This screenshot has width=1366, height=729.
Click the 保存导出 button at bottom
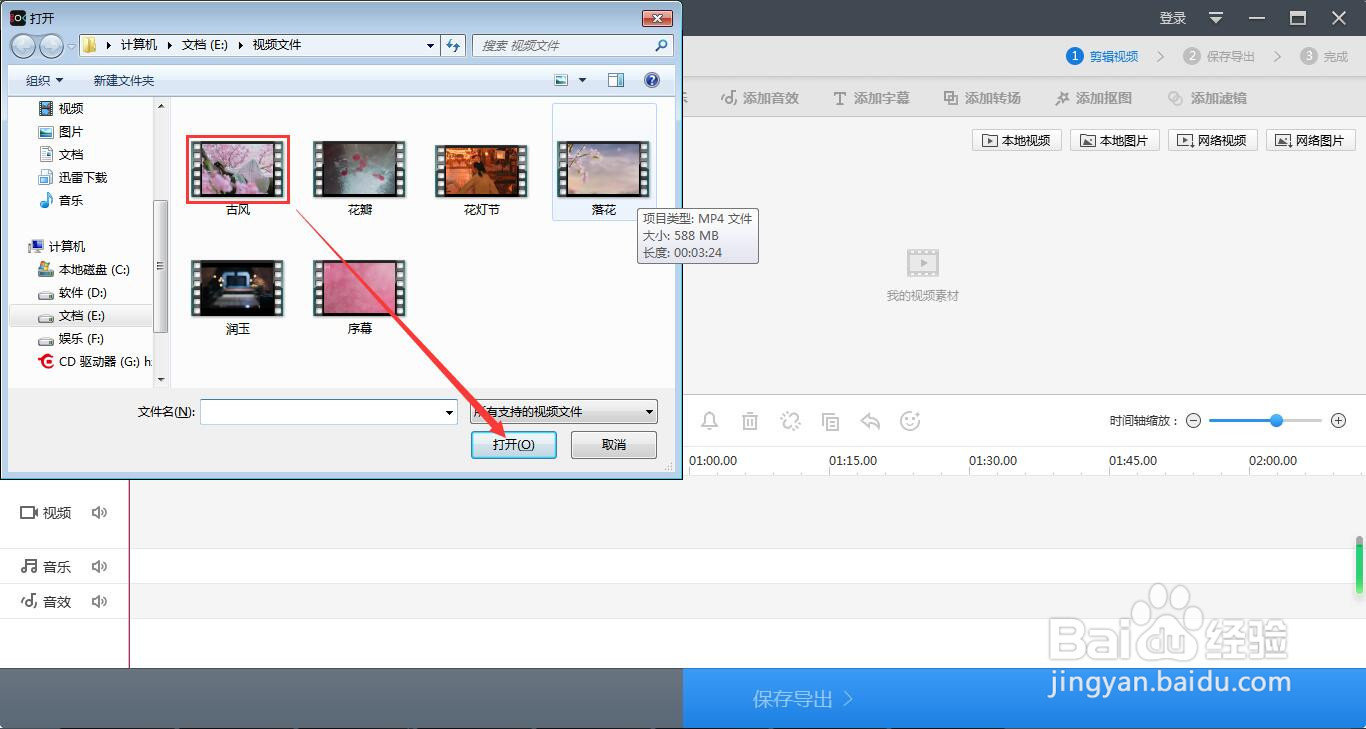tap(1024, 699)
